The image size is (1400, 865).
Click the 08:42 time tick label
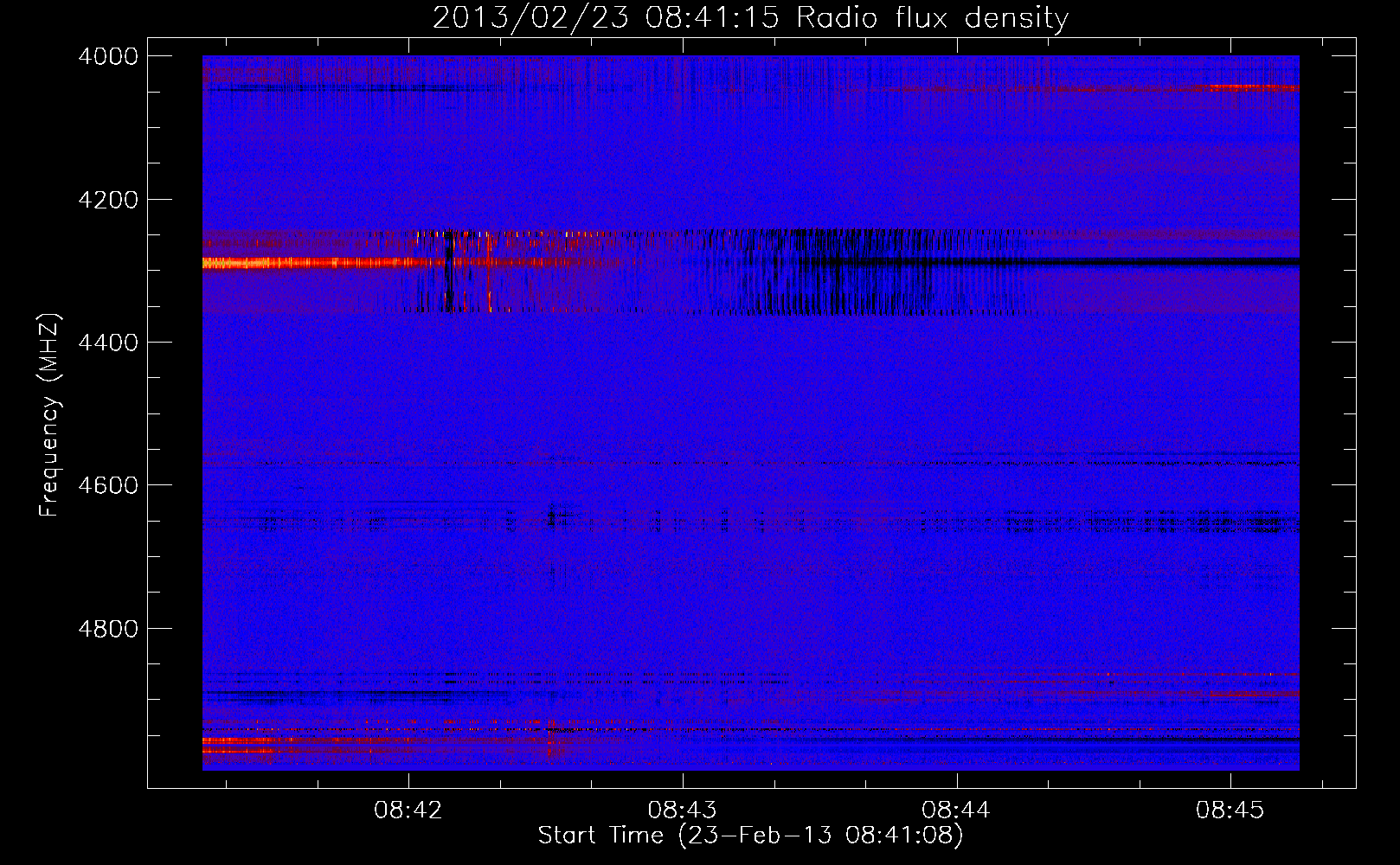coord(408,811)
